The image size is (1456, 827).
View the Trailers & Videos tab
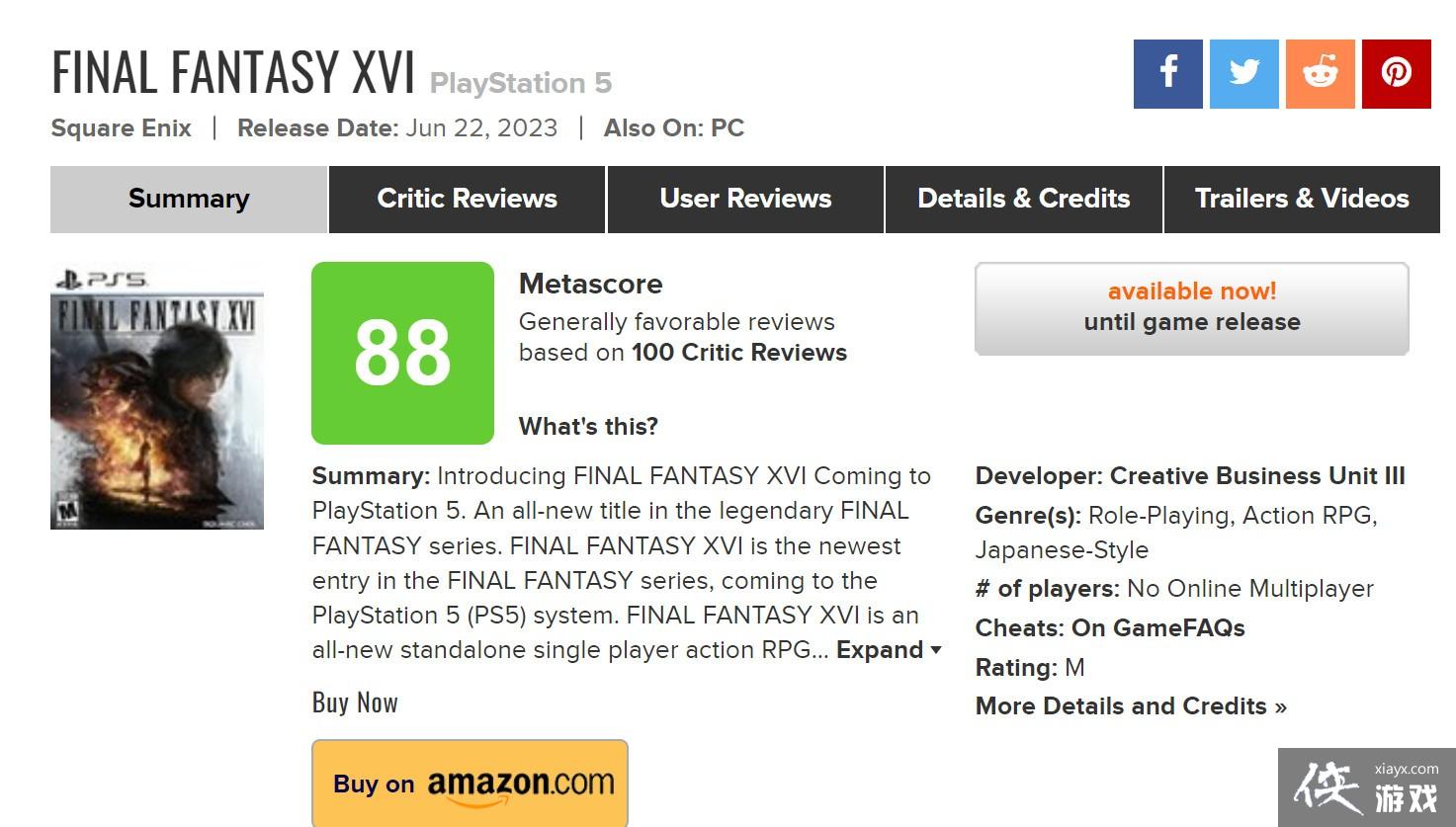pyautogui.click(x=1302, y=199)
